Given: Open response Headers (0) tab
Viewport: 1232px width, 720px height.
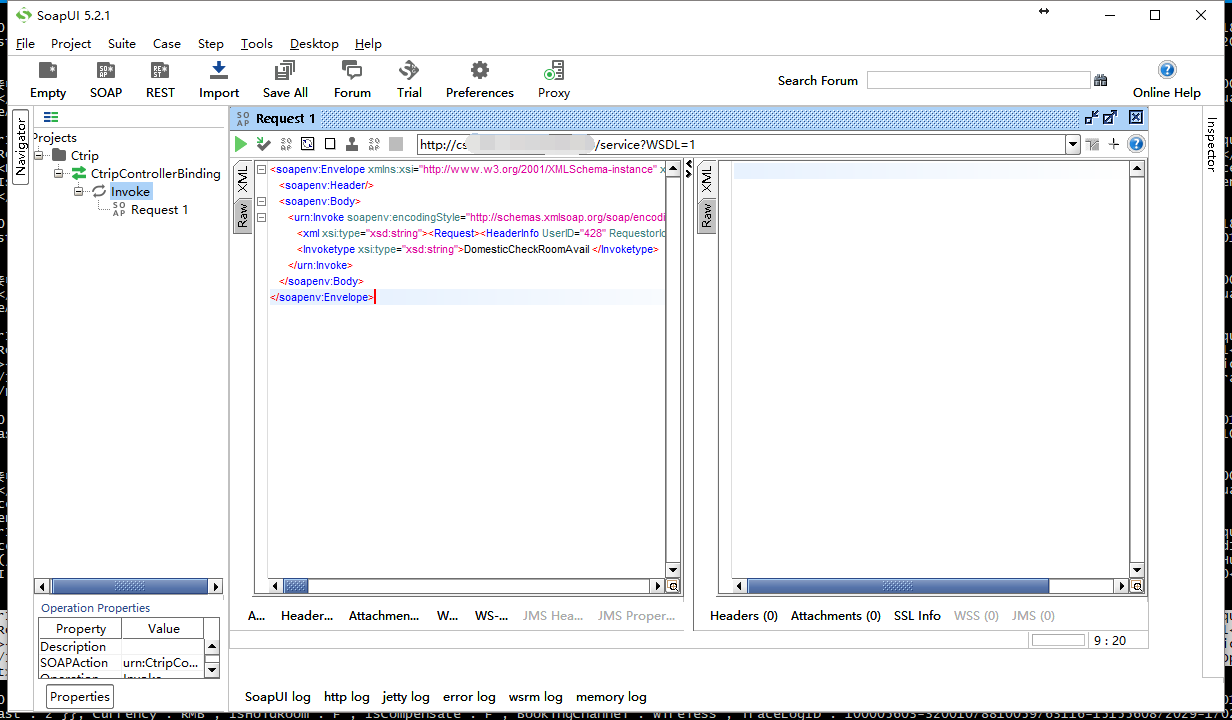Looking at the screenshot, I should [x=744, y=615].
